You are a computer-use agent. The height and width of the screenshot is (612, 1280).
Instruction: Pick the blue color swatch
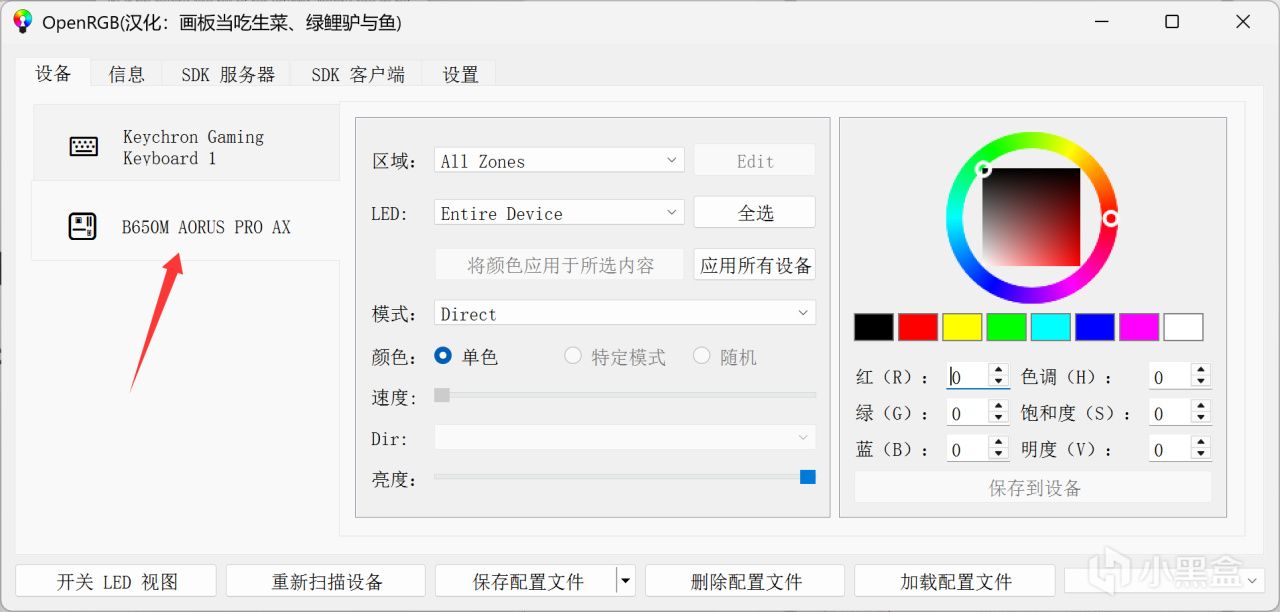click(x=1095, y=327)
